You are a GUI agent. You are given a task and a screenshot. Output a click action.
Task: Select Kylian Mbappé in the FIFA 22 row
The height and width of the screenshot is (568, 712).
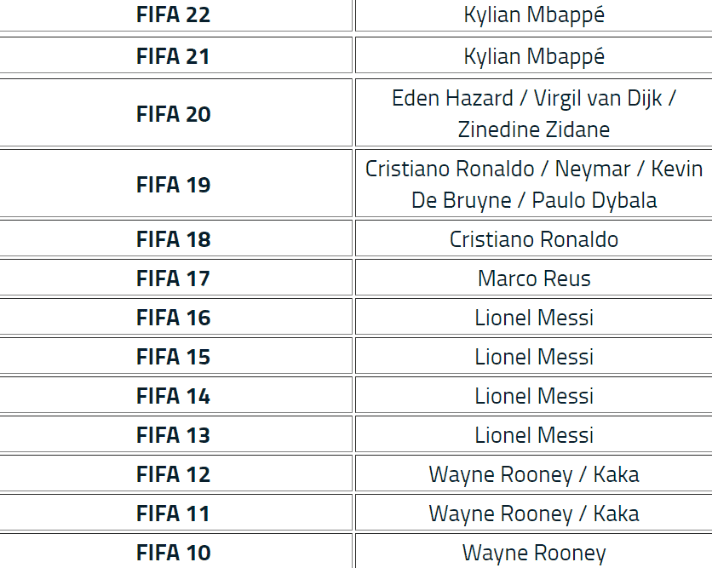pyautogui.click(x=534, y=16)
